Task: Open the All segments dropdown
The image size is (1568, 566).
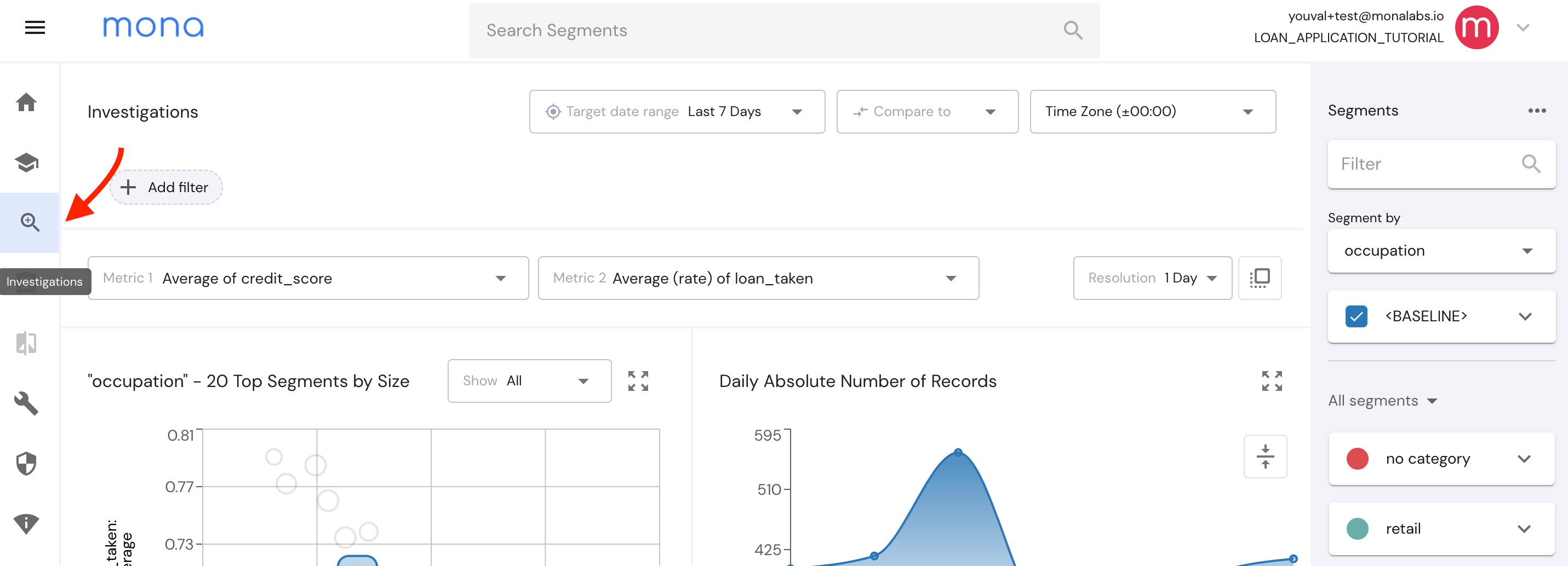Action: coord(1382,401)
